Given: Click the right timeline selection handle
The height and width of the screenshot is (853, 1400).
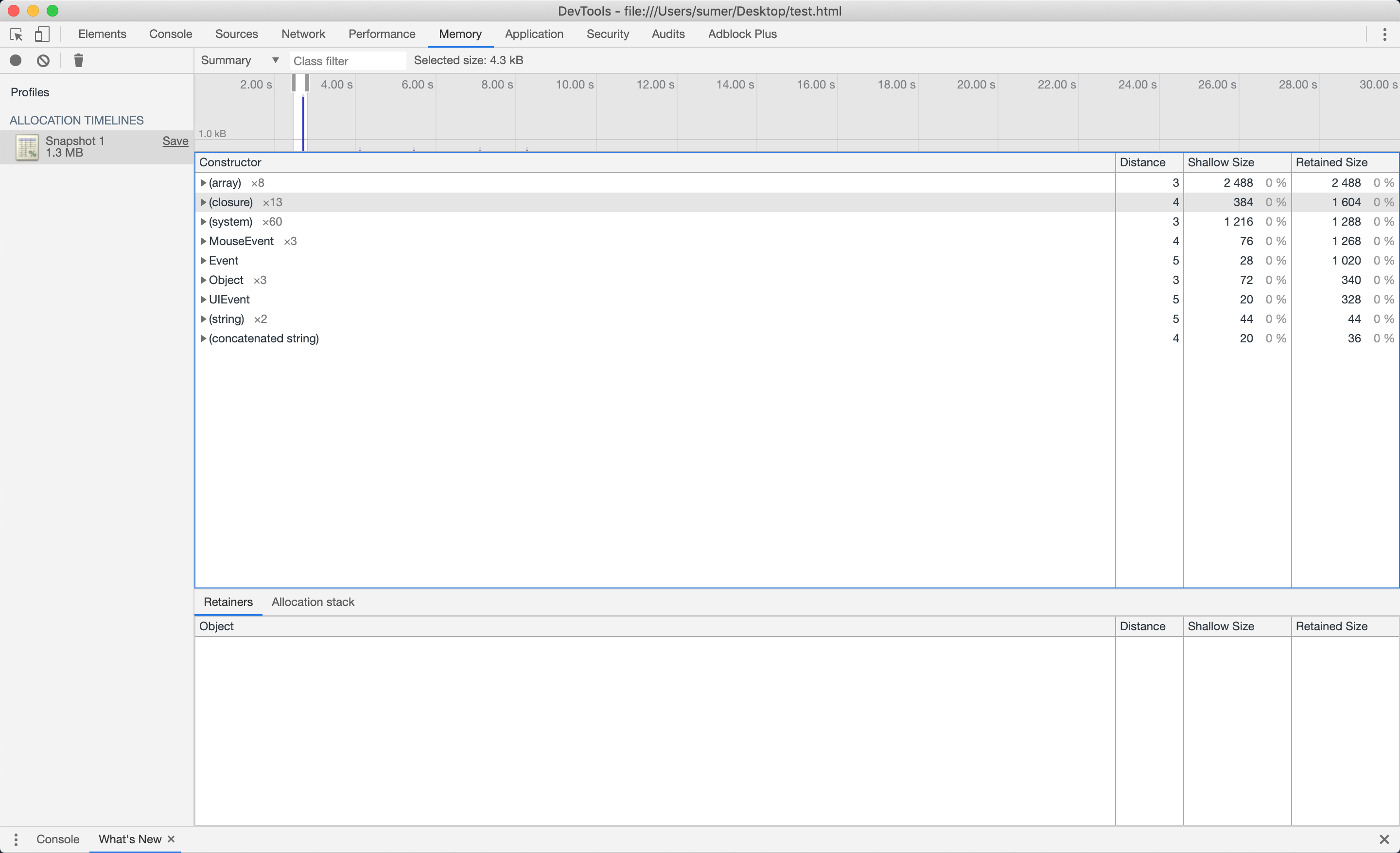Looking at the screenshot, I should click(x=307, y=83).
